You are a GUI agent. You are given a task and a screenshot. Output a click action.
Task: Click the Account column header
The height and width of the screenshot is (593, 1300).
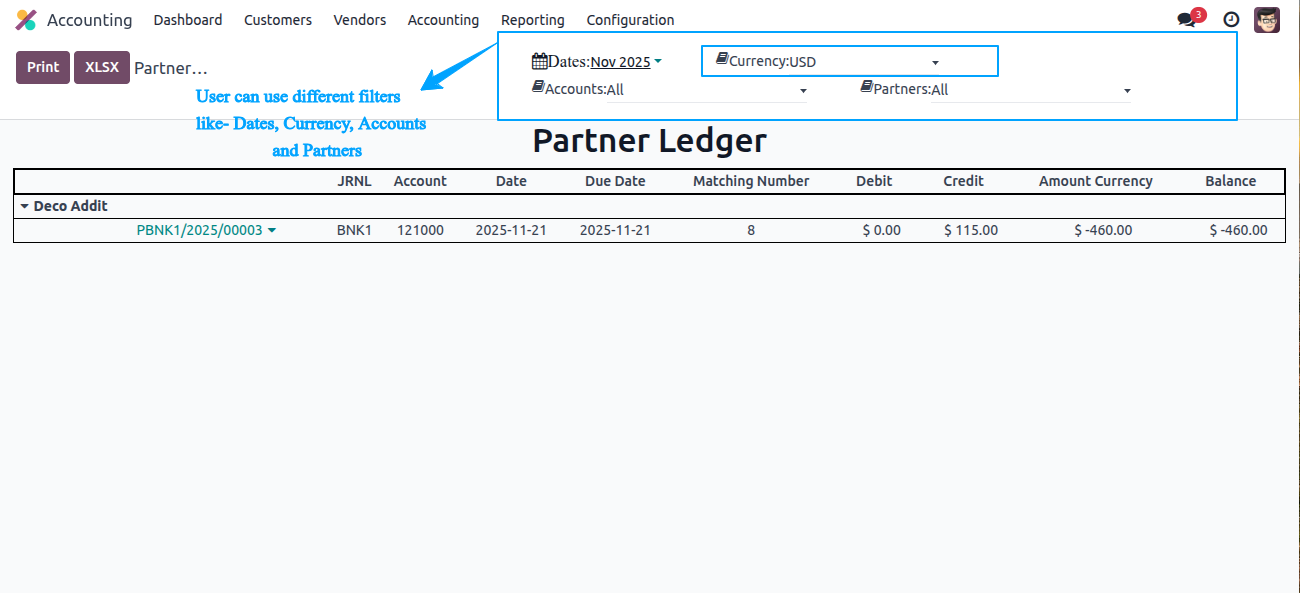click(420, 181)
